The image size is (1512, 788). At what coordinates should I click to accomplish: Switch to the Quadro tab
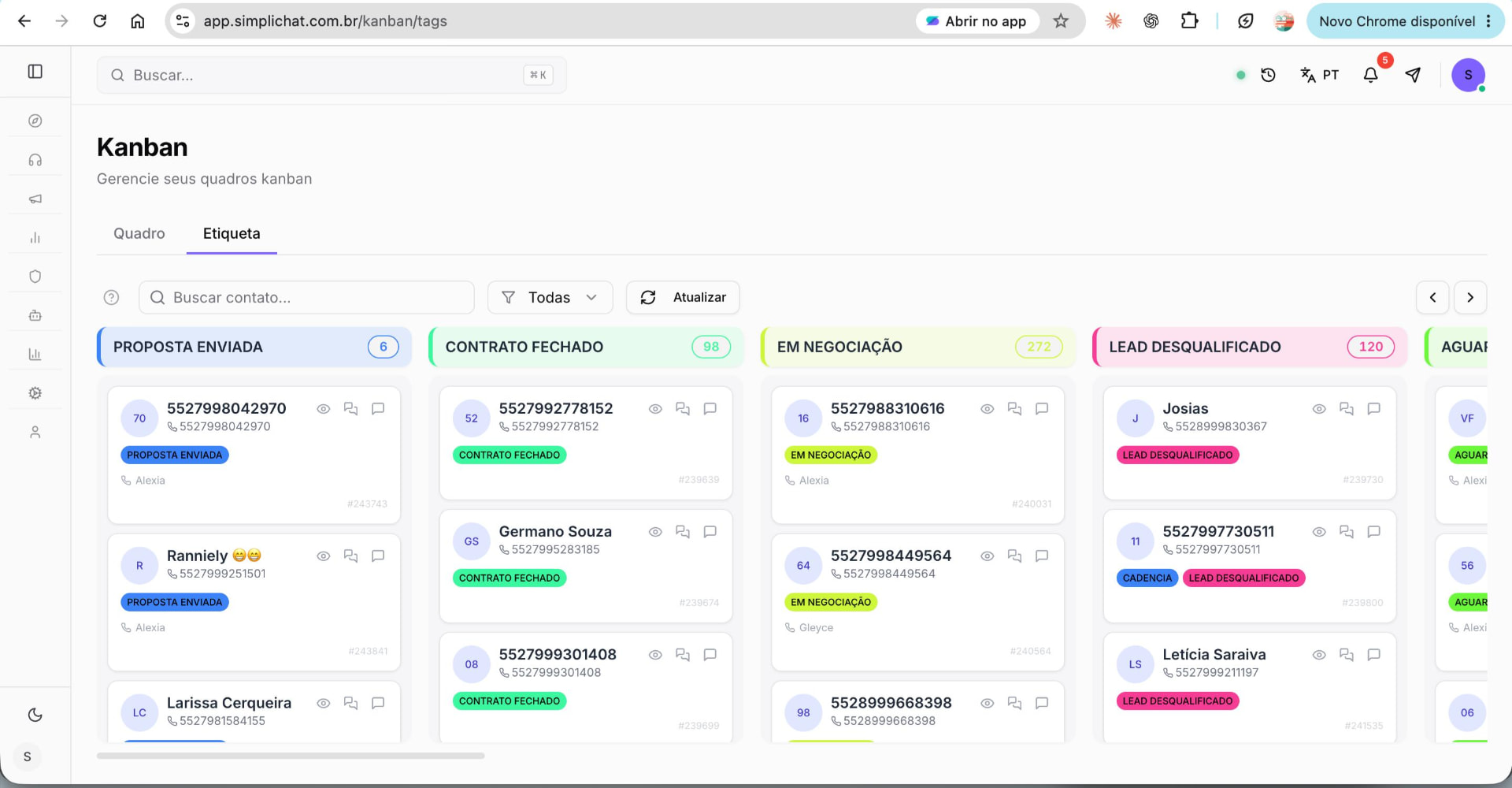[139, 233]
